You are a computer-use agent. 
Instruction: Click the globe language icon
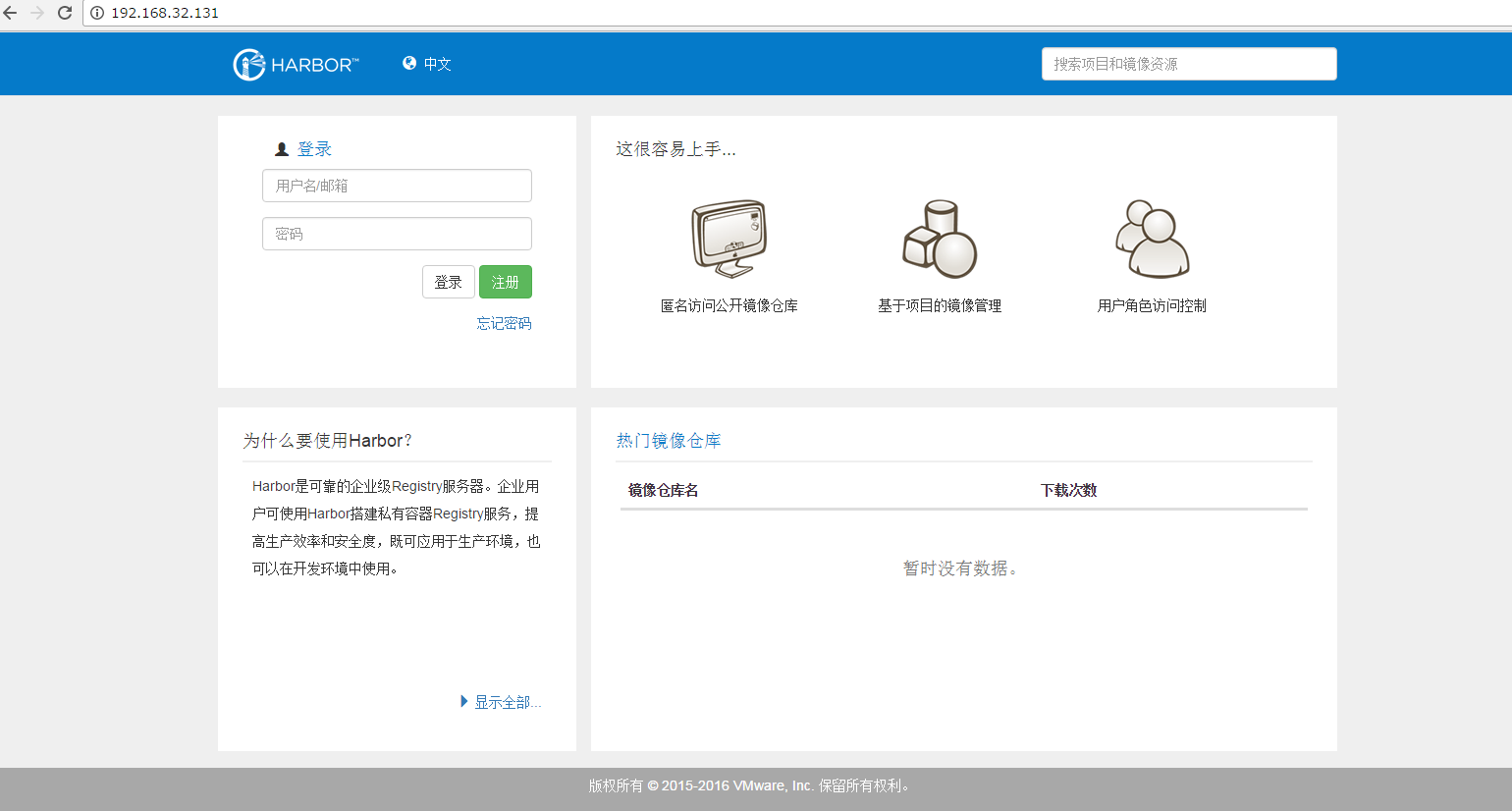pyautogui.click(x=409, y=63)
